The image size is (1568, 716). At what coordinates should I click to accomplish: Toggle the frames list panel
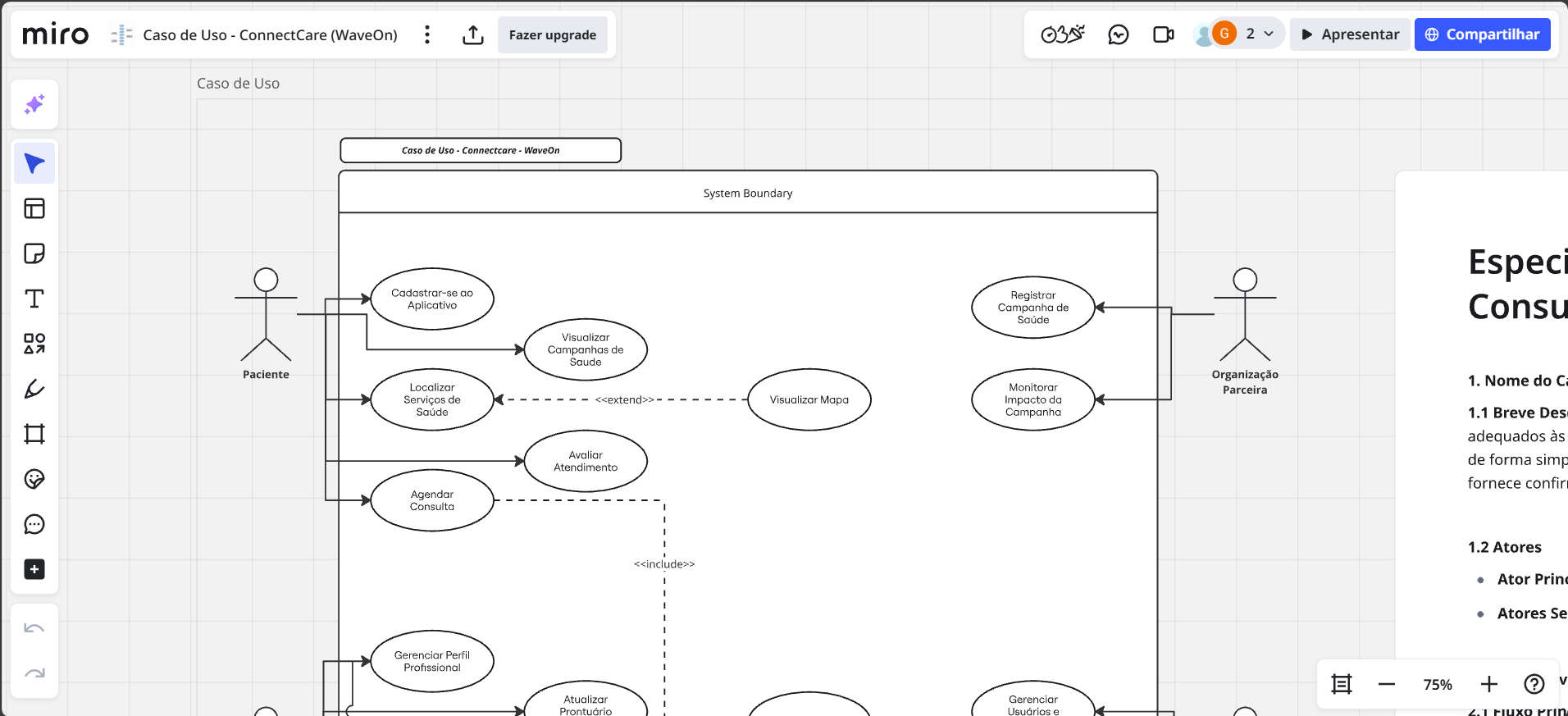point(1342,684)
